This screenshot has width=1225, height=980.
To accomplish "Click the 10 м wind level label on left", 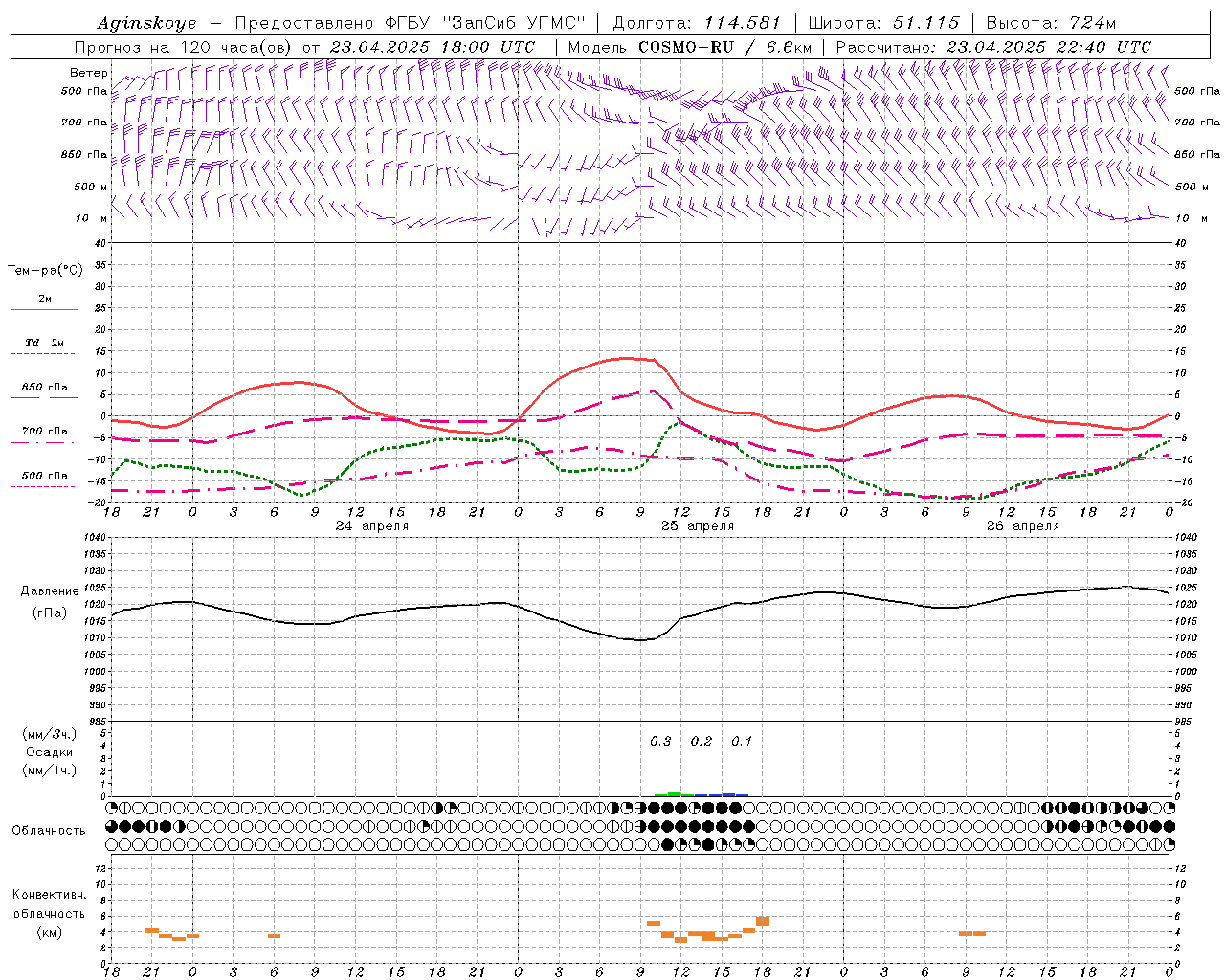I will (x=92, y=219).
